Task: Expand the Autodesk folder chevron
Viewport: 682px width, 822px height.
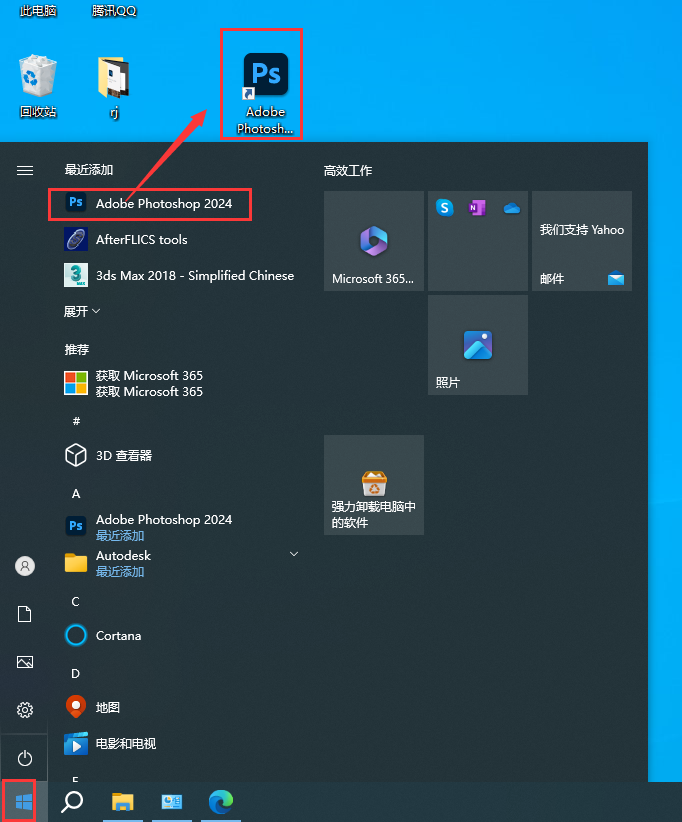Action: 294,554
